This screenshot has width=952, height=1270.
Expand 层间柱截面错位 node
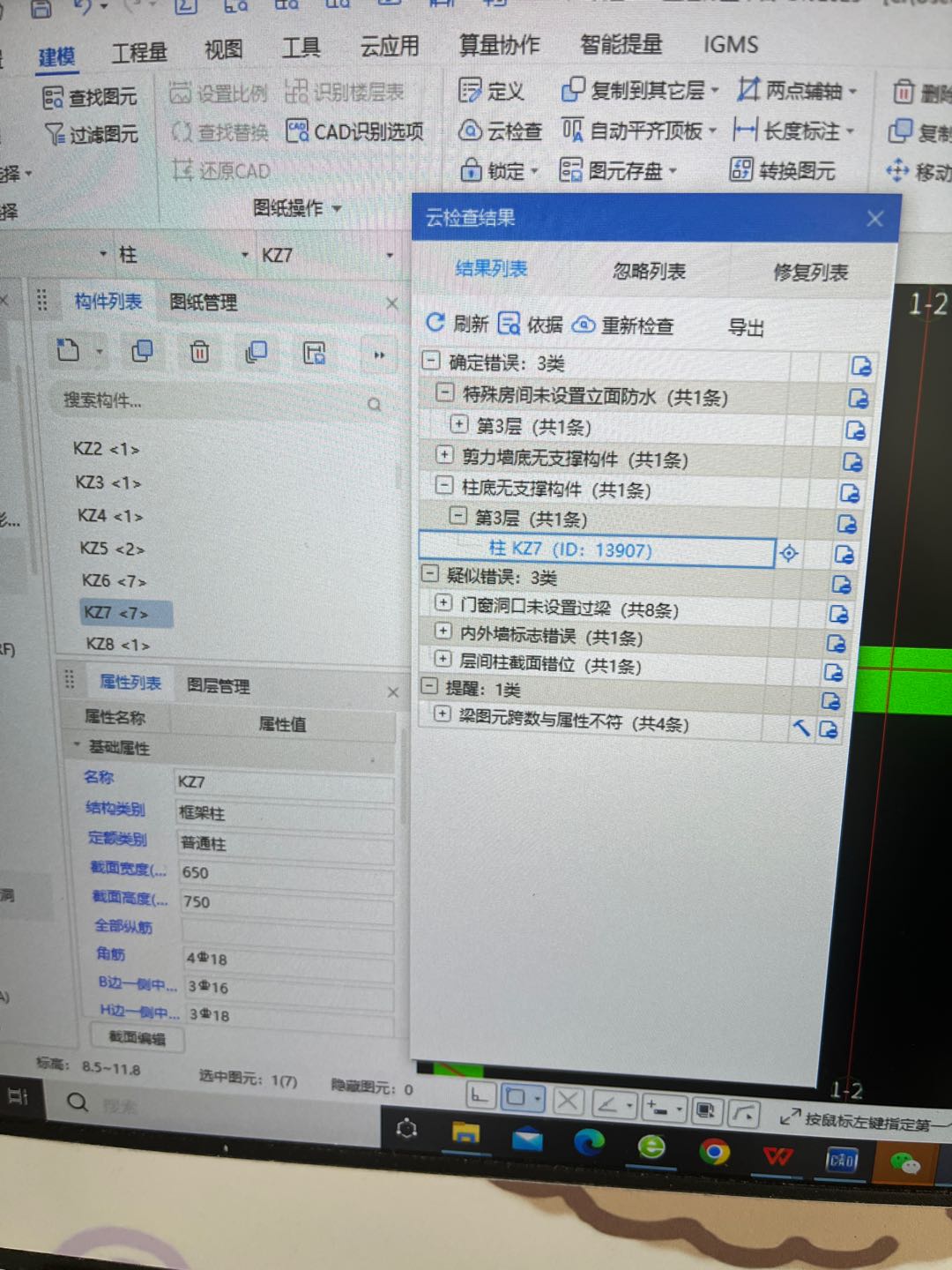443,659
